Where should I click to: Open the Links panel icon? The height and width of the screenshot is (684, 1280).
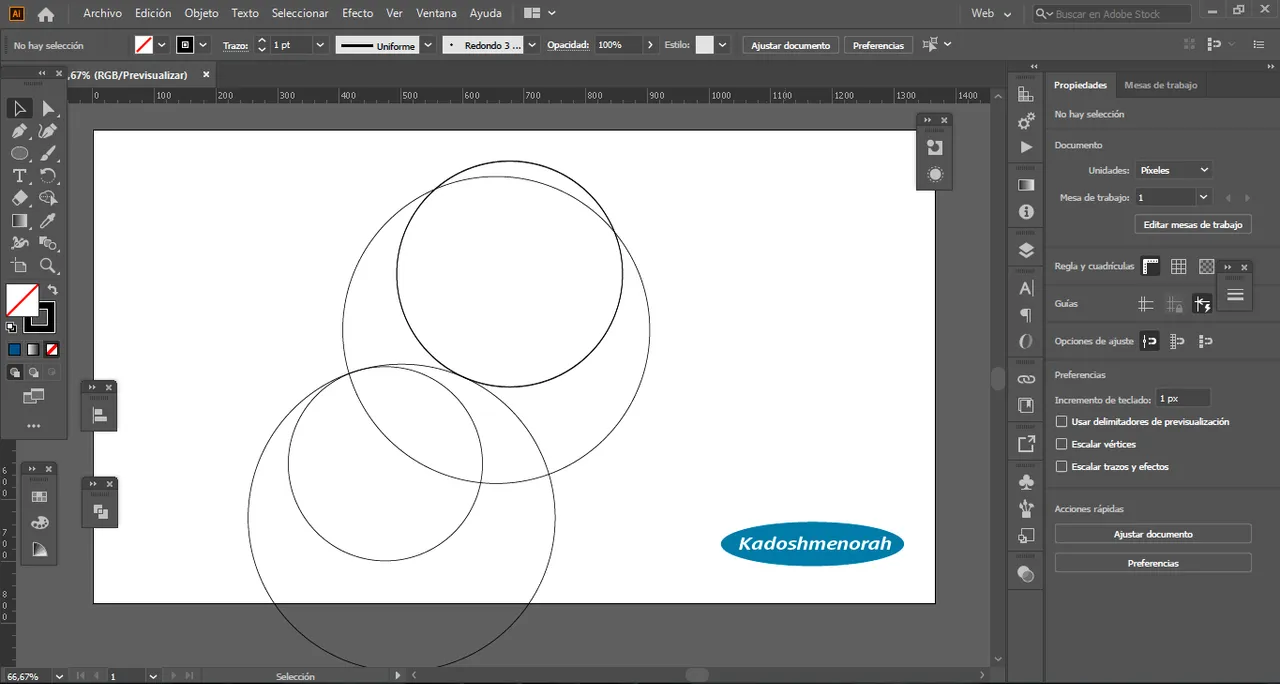[1026, 379]
